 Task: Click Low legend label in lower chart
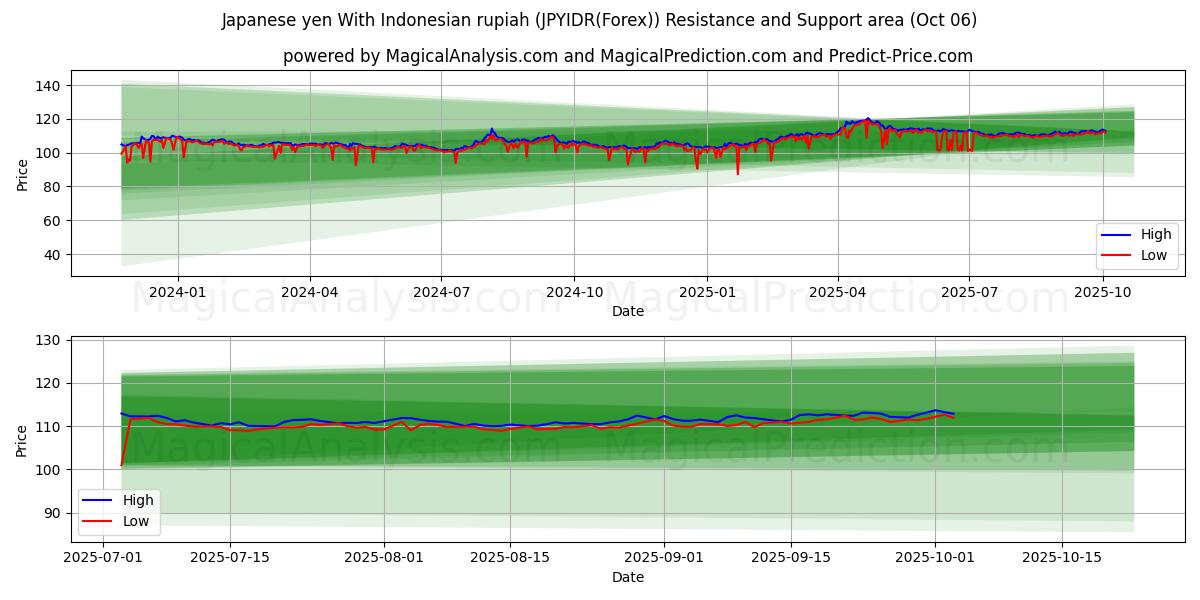pyautogui.click(x=136, y=521)
